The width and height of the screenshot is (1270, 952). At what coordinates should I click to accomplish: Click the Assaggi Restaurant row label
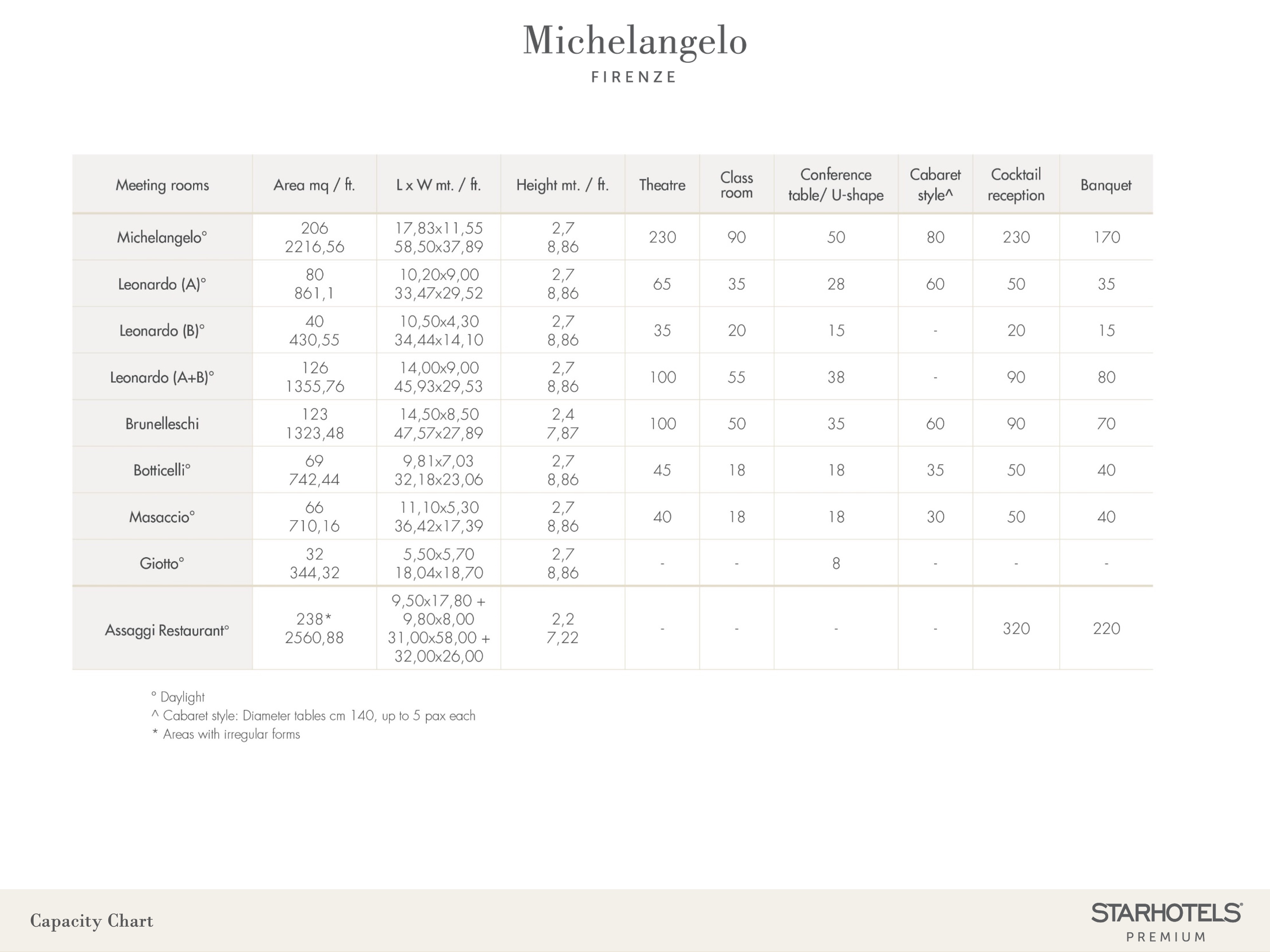point(166,630)
